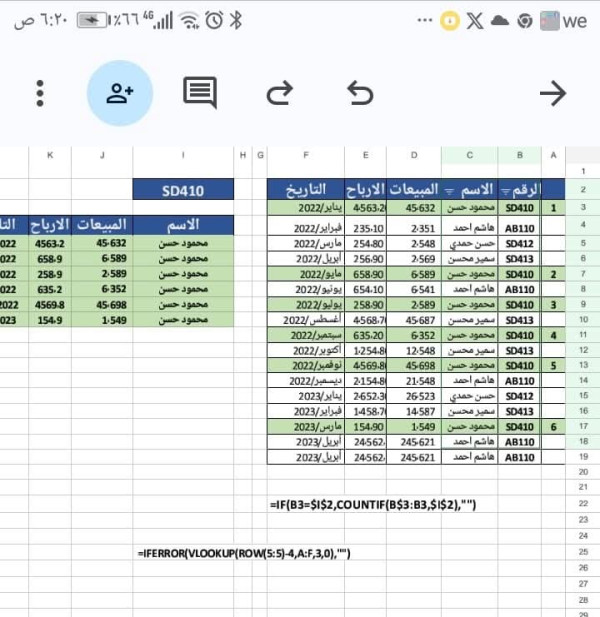Select cell SD413 in row 6
The width and height of the screenshot is (600, 617).
click(519, 259)
